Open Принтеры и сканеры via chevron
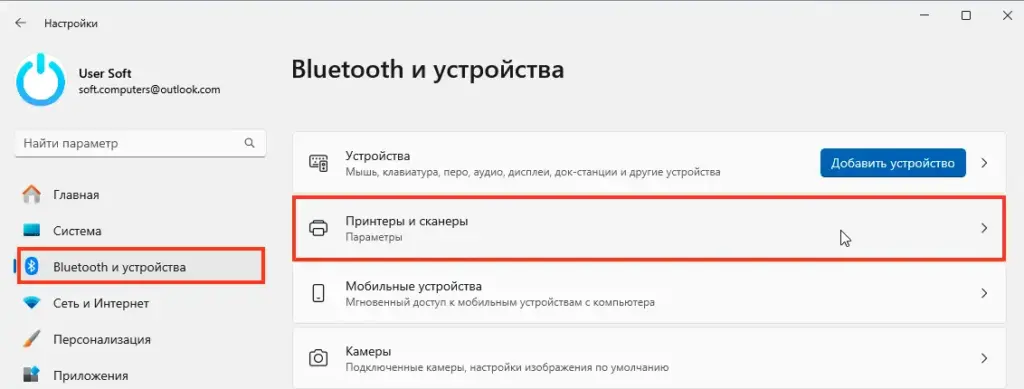This screenshot has height=389, width=1024. click(984, 228)
